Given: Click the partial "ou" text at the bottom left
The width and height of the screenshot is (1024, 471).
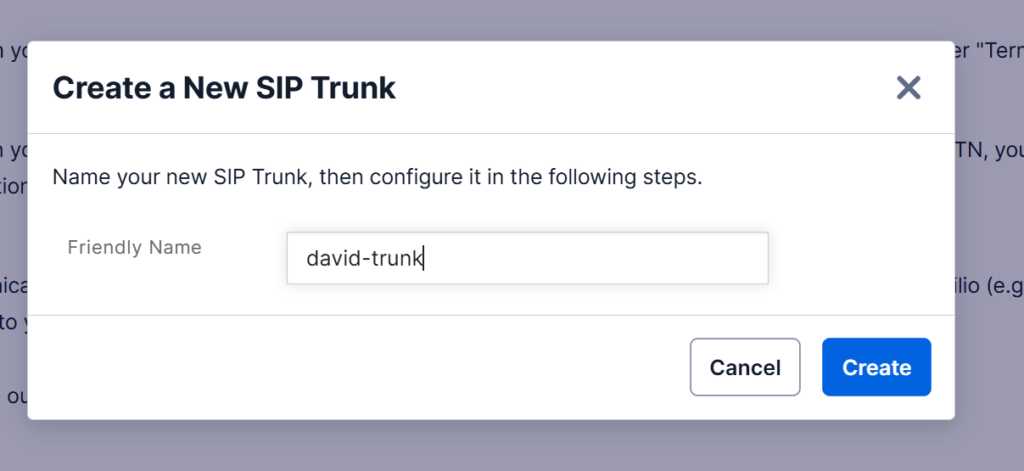Looking at the screenshot, I should [16, 395].
